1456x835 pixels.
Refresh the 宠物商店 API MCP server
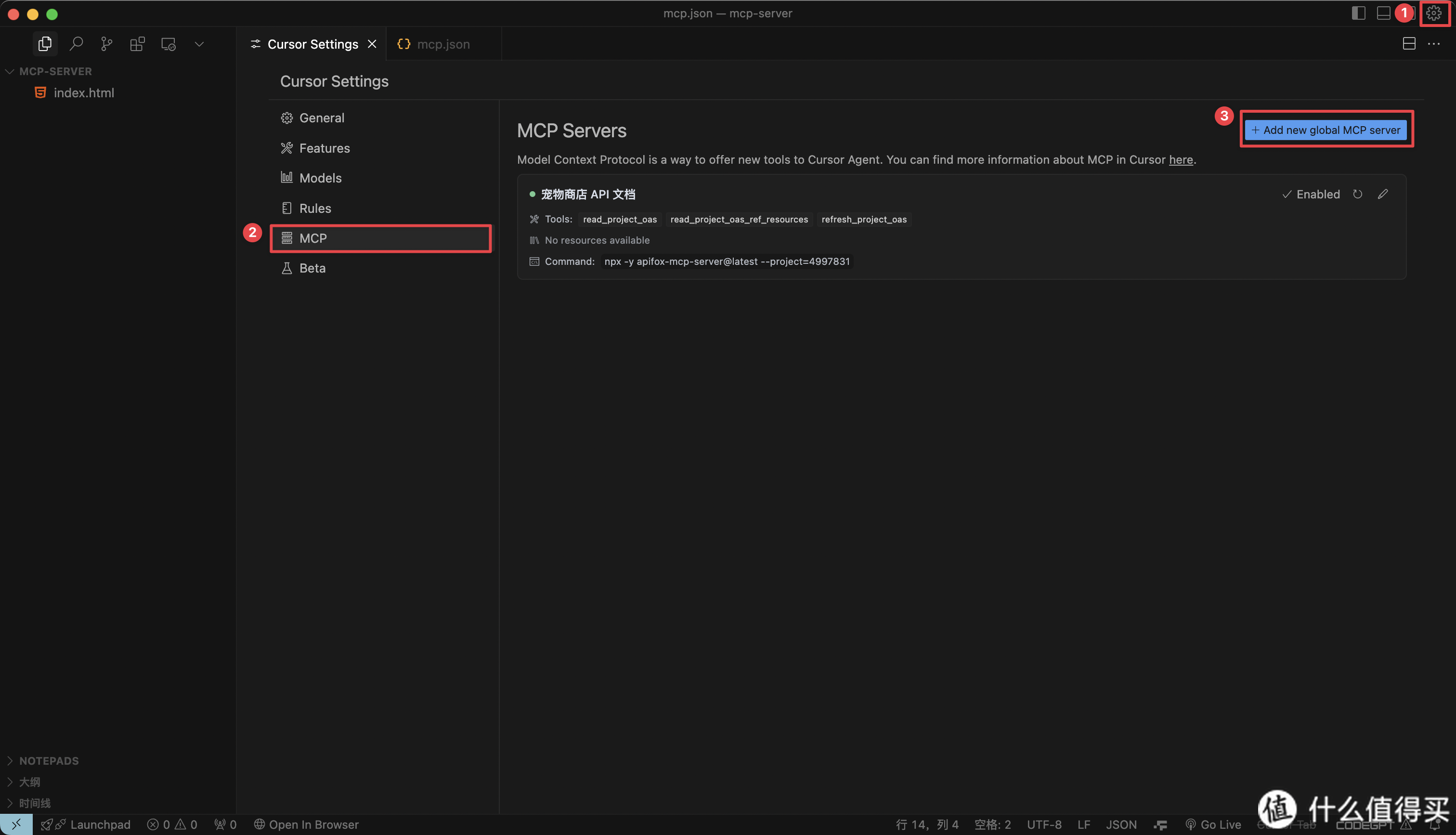coord(1357,195)
